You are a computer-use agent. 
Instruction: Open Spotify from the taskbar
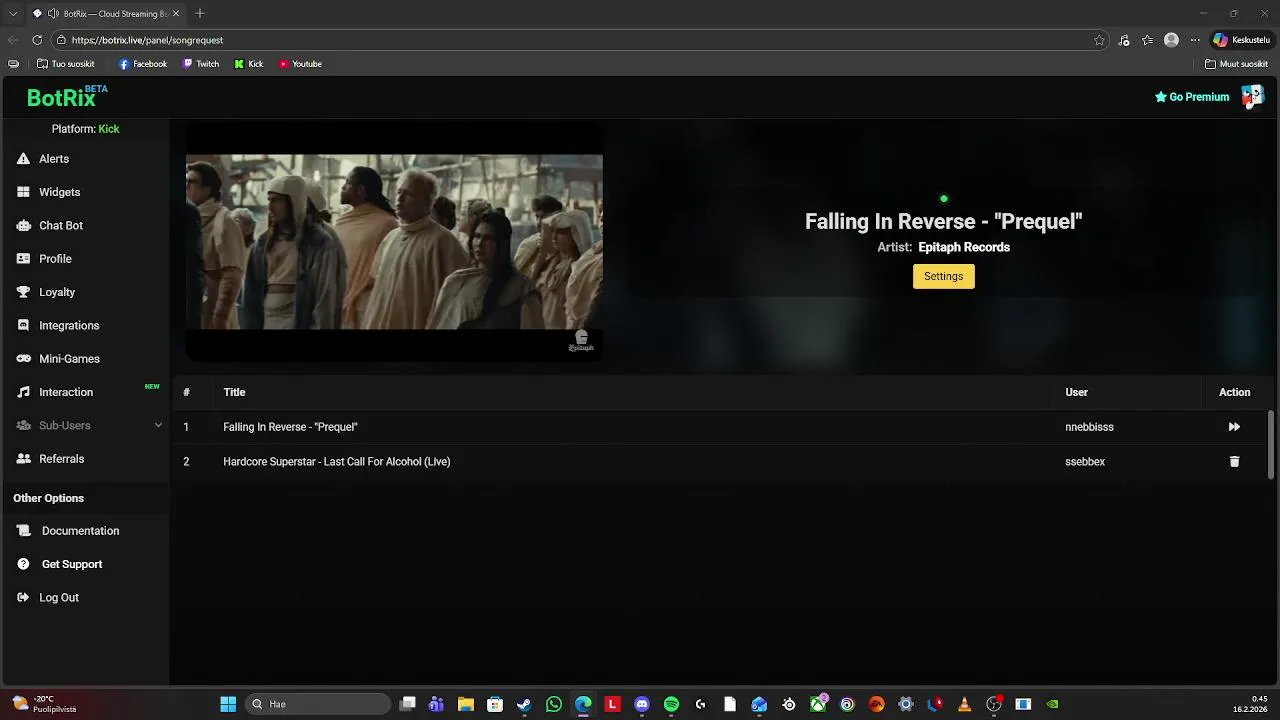coord(671,704)
